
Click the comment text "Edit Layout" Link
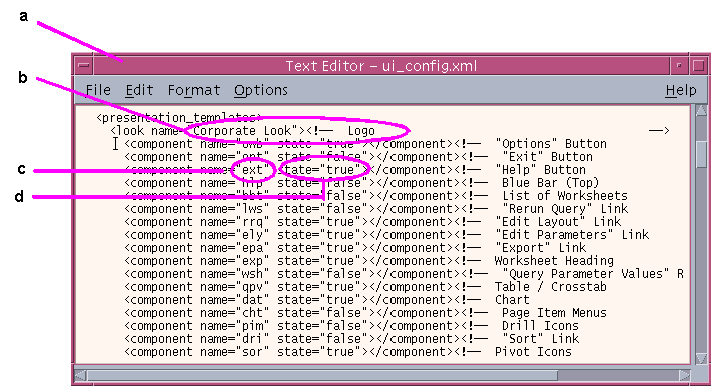[x=558, y=222]
